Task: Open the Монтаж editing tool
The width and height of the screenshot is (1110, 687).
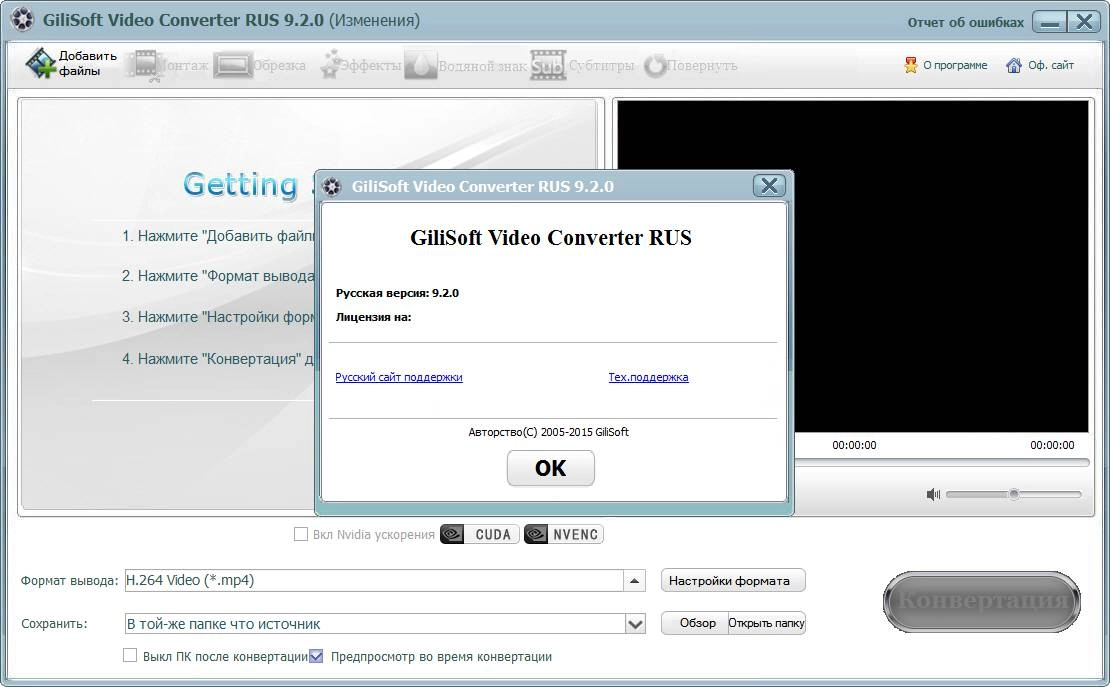Action: (x=167, y=65)
